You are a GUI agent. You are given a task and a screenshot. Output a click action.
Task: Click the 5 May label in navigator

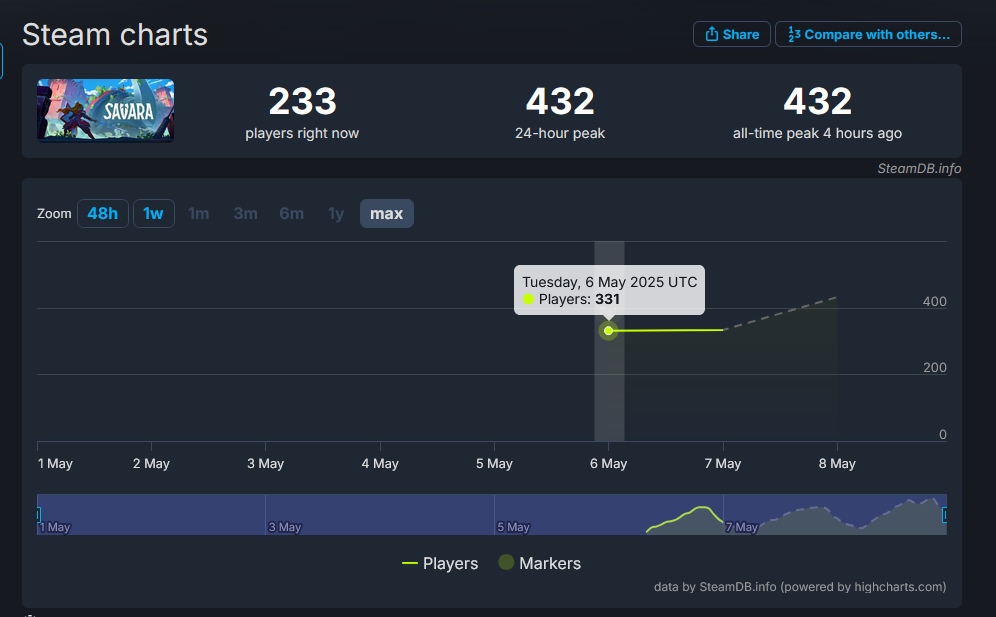pos(513,527)
